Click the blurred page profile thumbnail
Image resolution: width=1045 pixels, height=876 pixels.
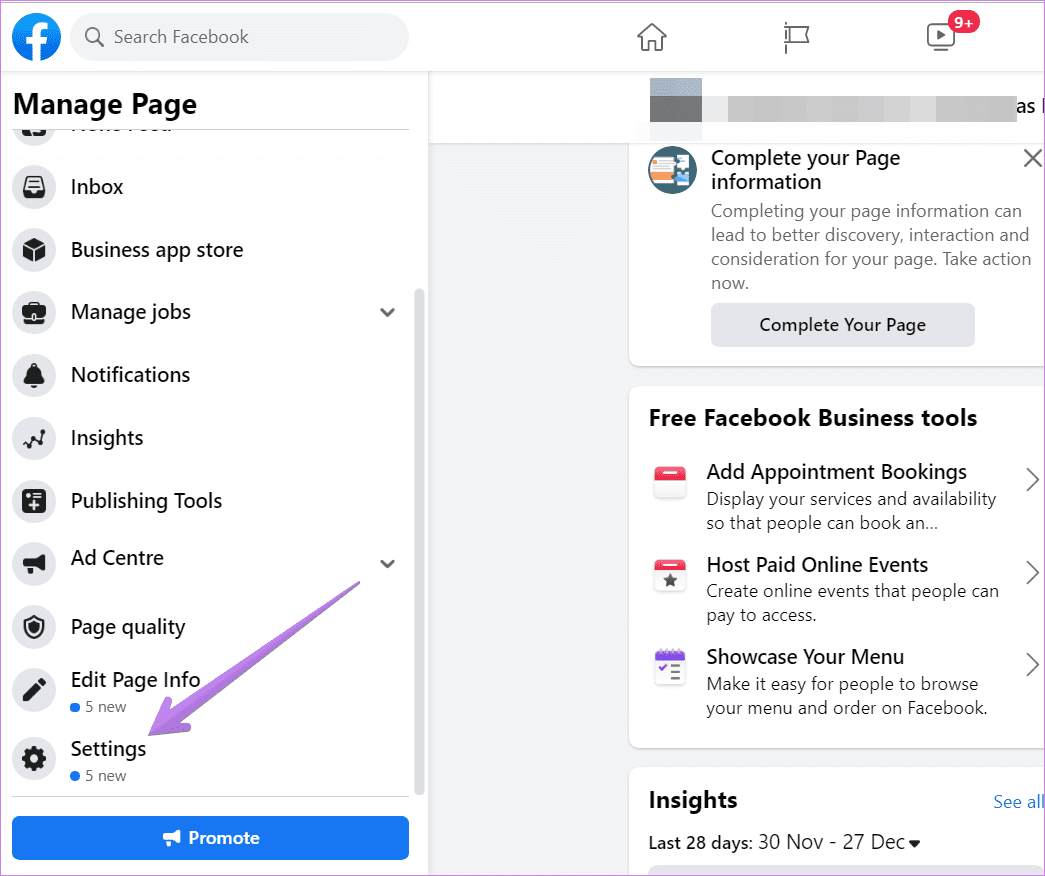click(675, 100)
